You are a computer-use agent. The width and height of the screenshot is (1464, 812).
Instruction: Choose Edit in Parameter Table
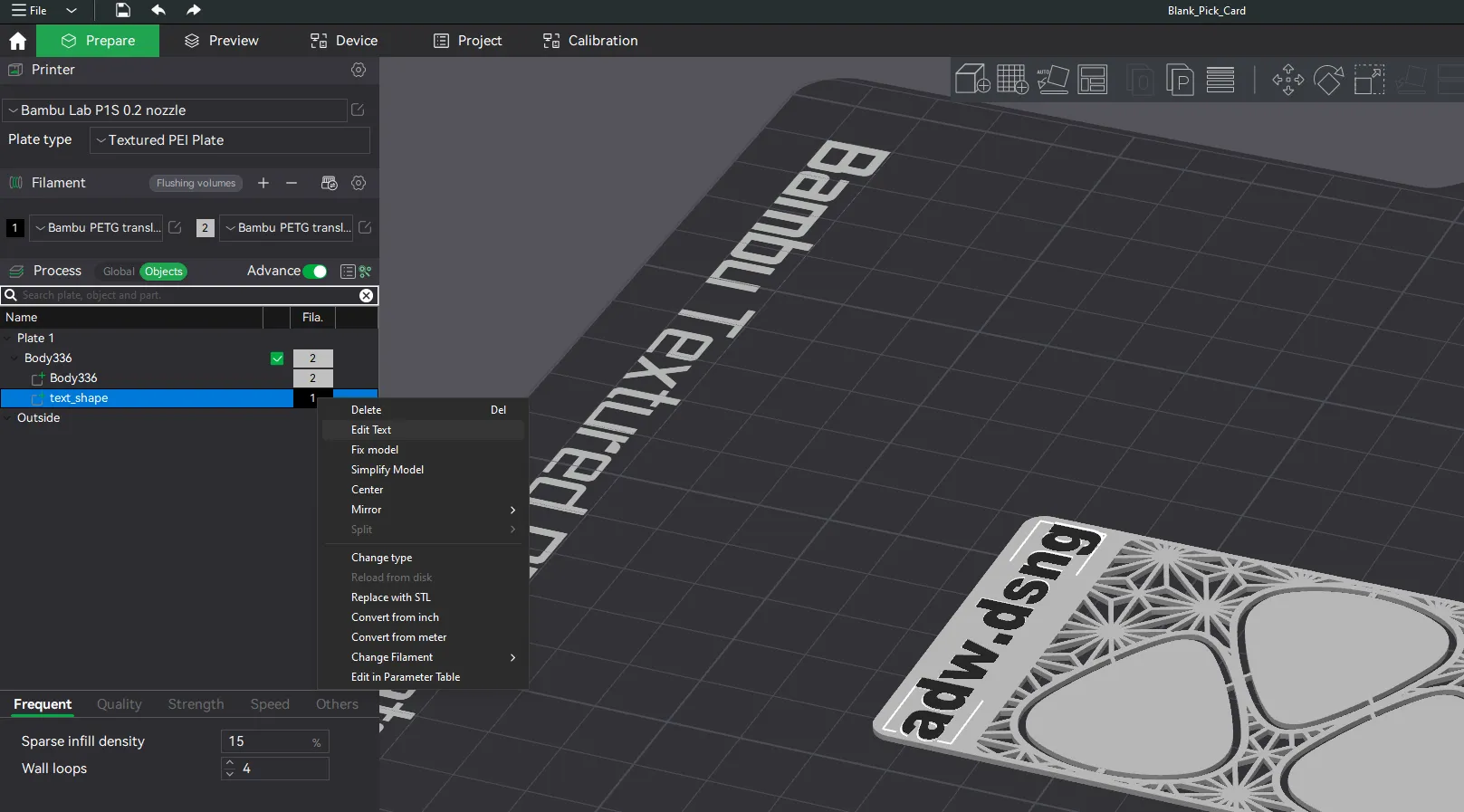pos(424,677)
